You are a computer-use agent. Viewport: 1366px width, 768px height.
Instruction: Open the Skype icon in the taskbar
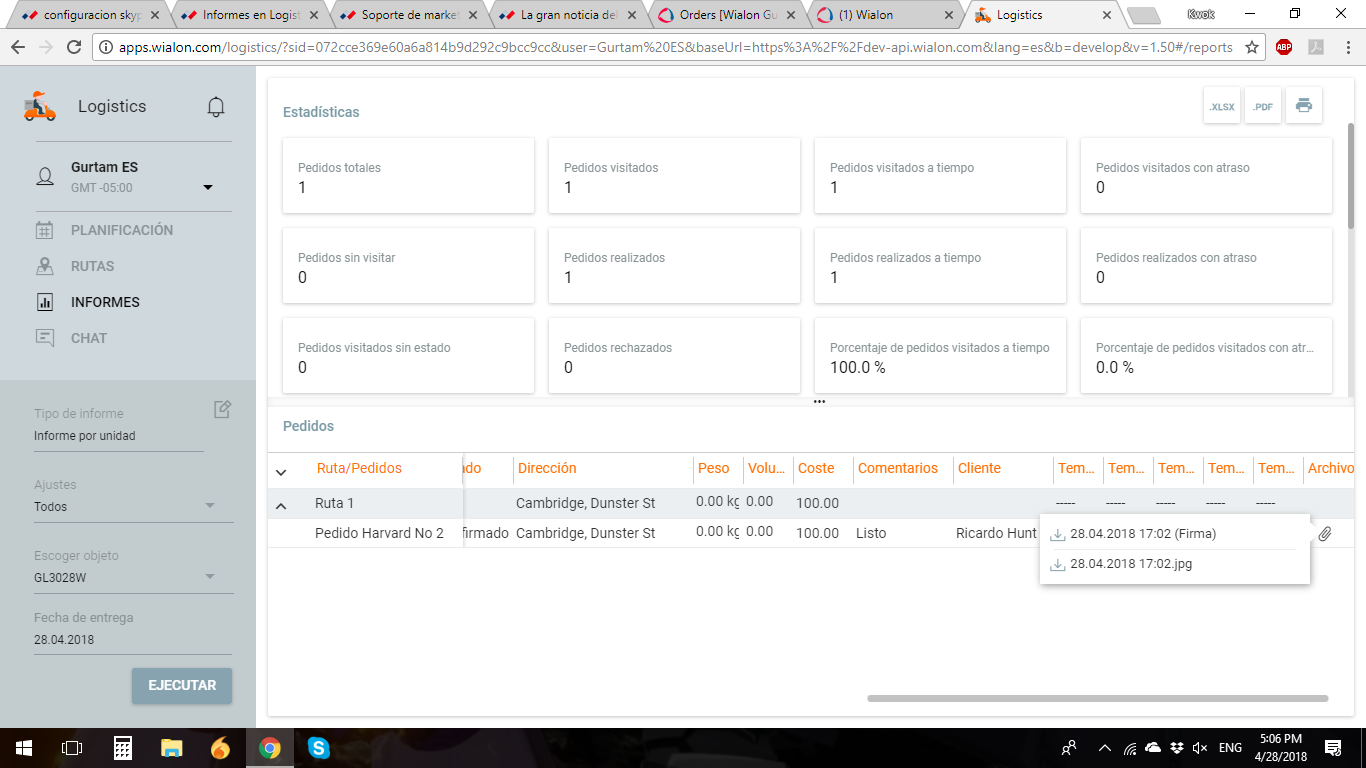point(319,747)
